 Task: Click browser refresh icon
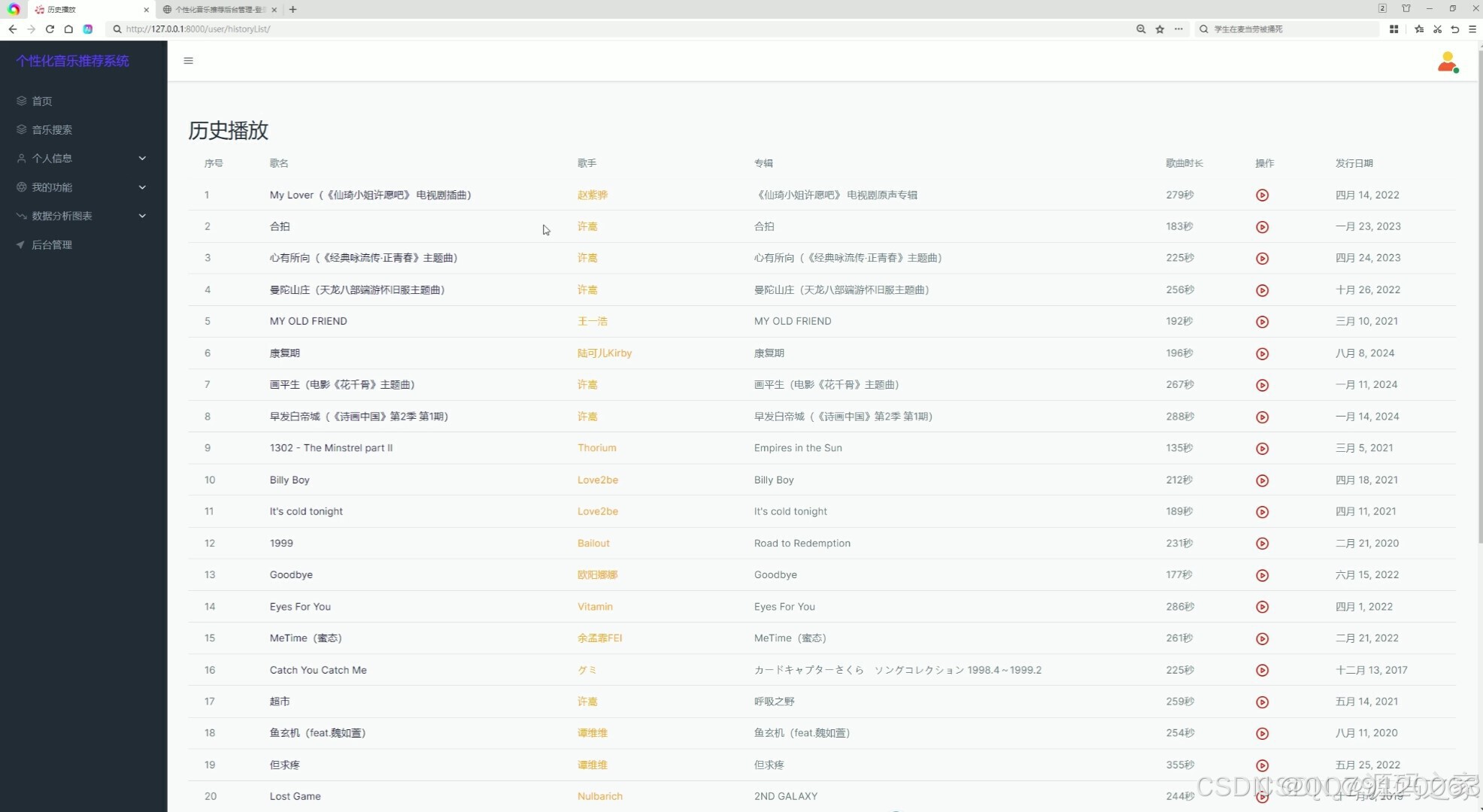[x=50, y=29]
